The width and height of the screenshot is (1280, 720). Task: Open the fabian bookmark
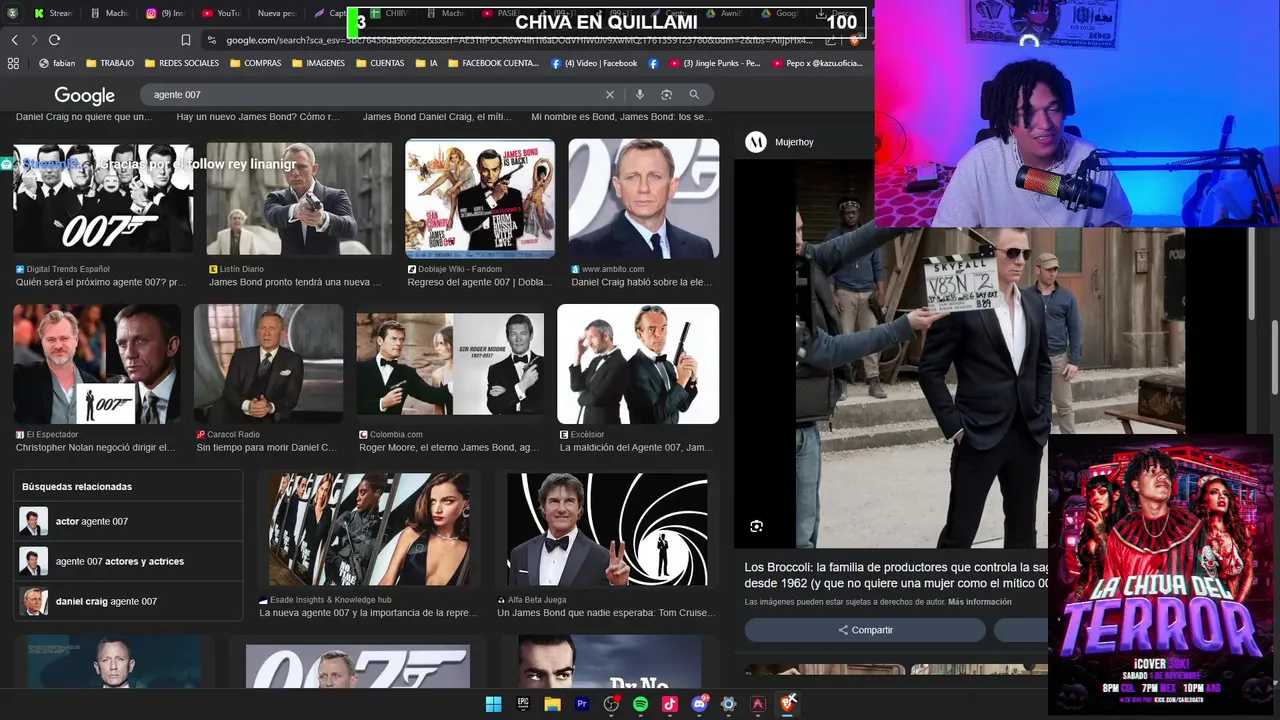tap(57, 63)
